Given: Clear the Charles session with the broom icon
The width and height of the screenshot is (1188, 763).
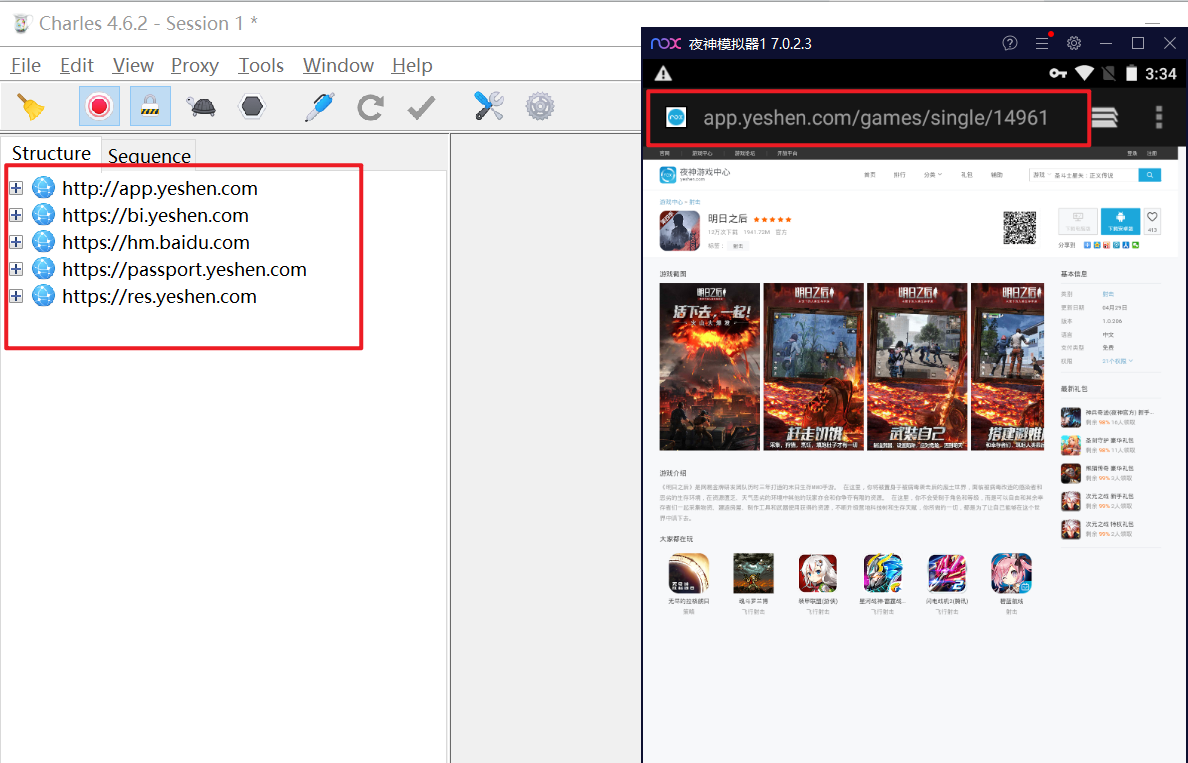Looking at the screenshot, I should point(31,107).
